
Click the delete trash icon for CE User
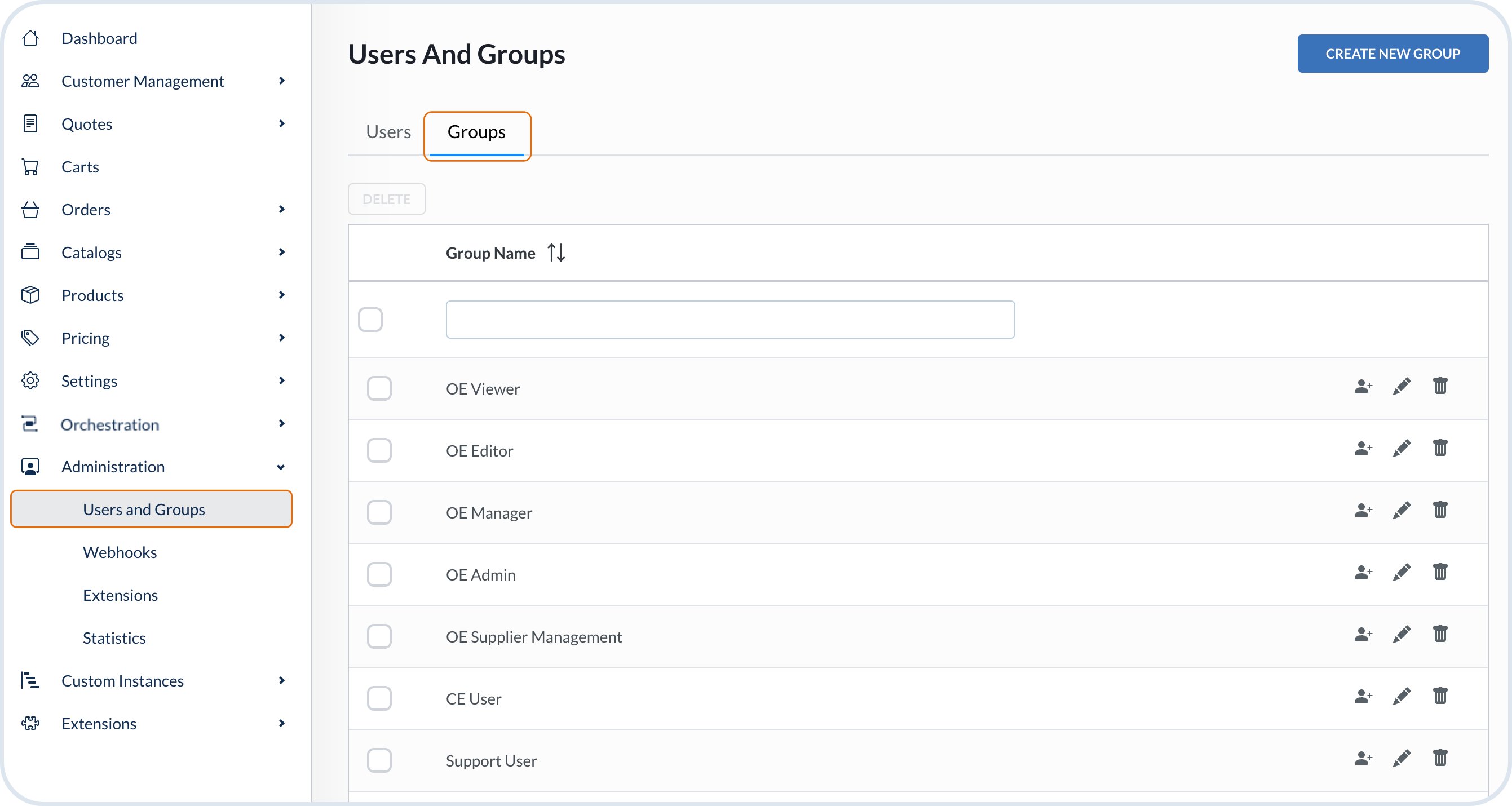tap(1441, 696)
